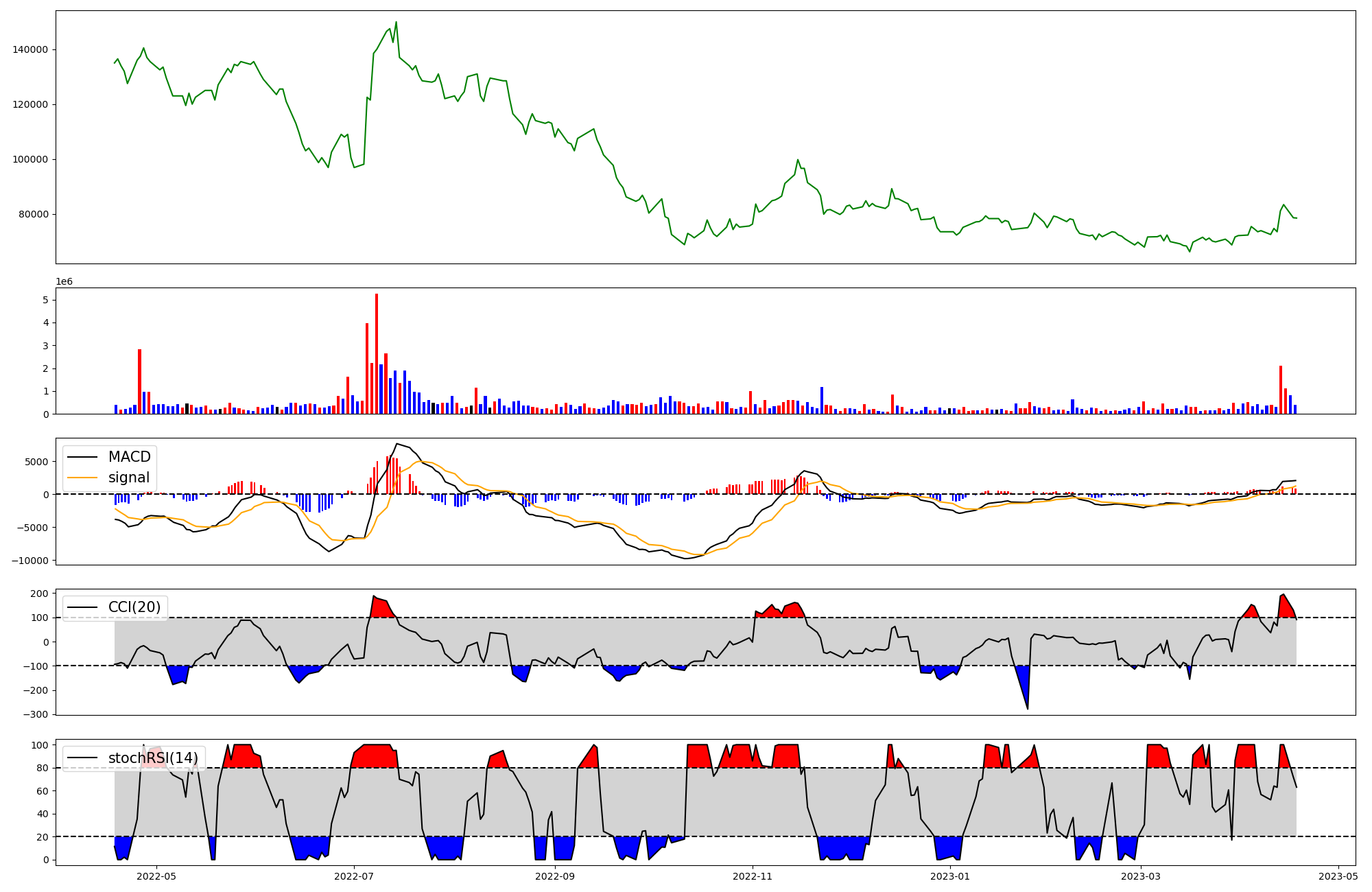
Task: Click the 2023-01 x-axis date label
Action: click(950, 876)
